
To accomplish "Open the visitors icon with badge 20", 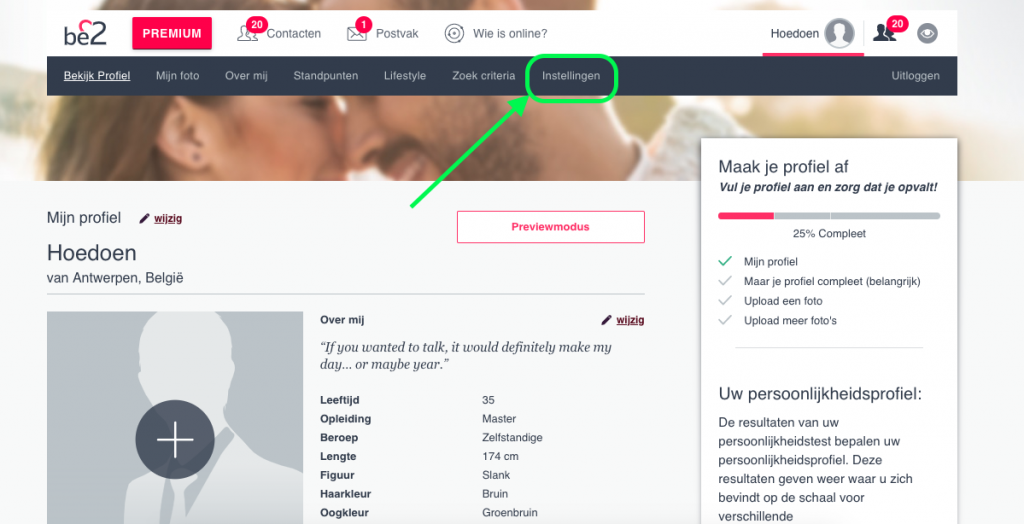I will [x=884, y=33].
